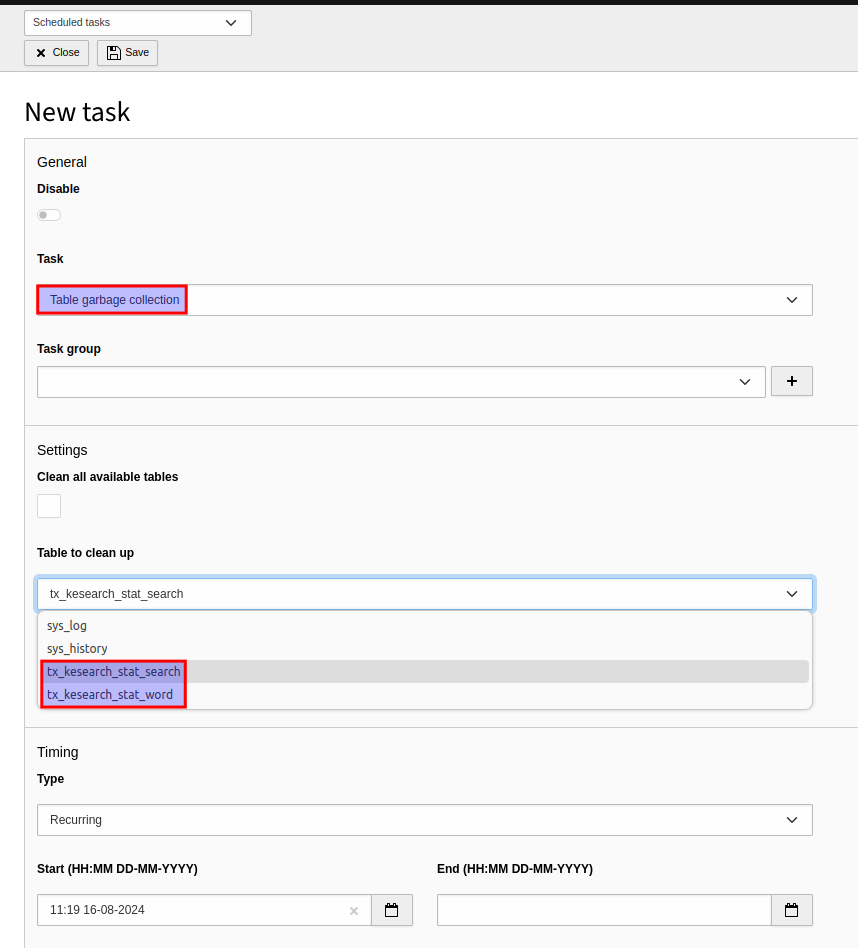The width and height of the screenshot is (858, 948).
Task: Toggle the Disable switch on
Action: [x=48, y=214]
